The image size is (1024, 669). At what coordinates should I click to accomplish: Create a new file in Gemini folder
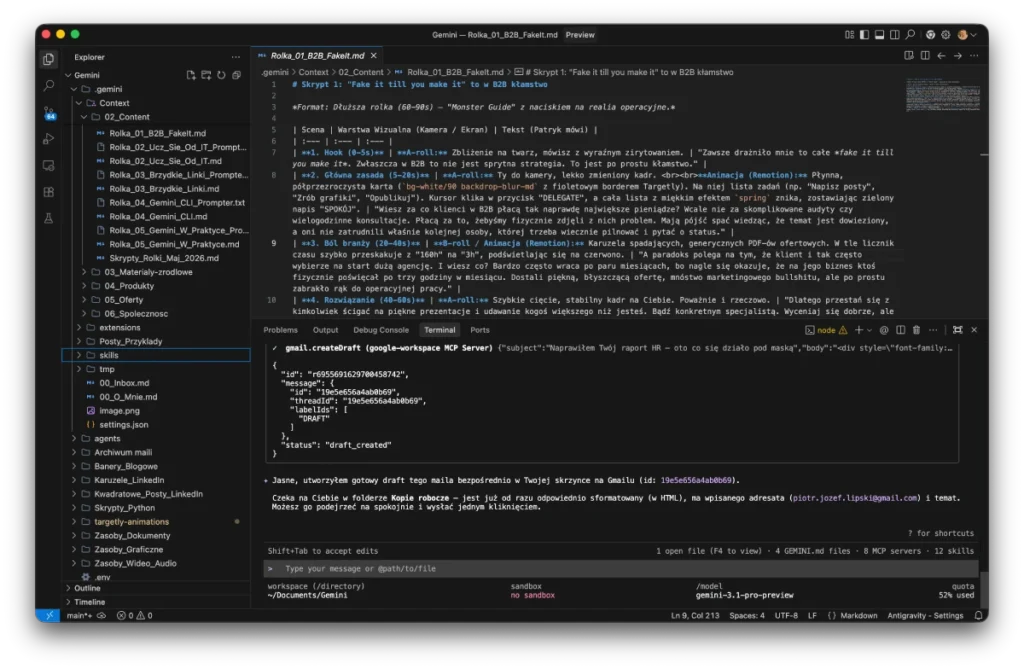[x=191, y=75]
